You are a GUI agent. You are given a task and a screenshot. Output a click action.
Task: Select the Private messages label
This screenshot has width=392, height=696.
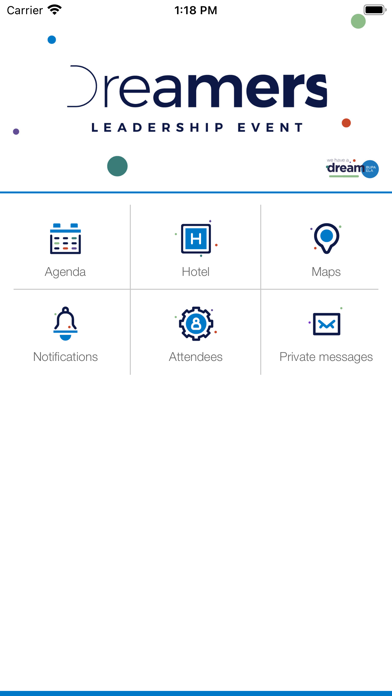click(x=326, y=356)
